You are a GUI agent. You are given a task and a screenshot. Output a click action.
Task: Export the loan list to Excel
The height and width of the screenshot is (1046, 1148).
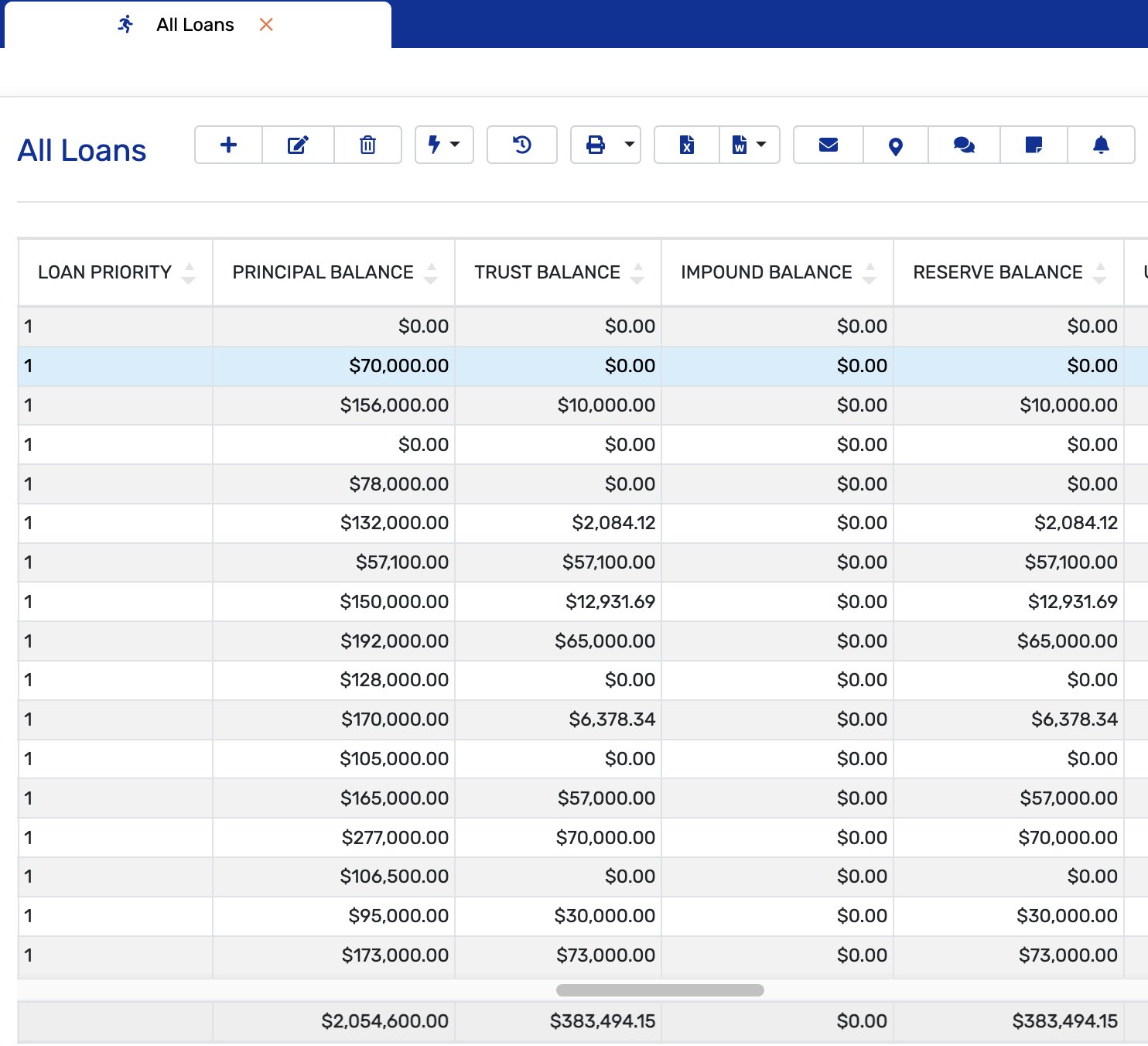click(x=685, y=144)
